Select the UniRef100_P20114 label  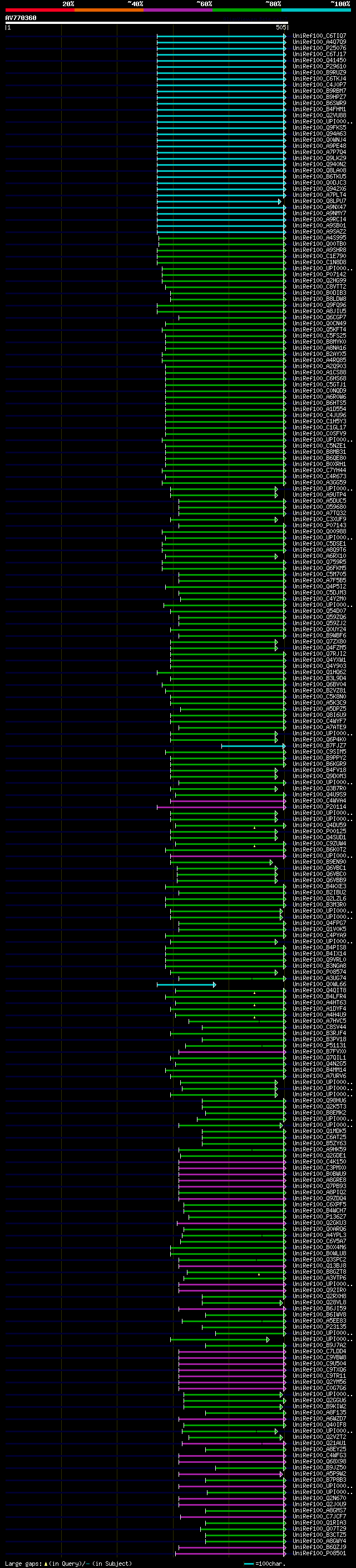pos(319,807)
